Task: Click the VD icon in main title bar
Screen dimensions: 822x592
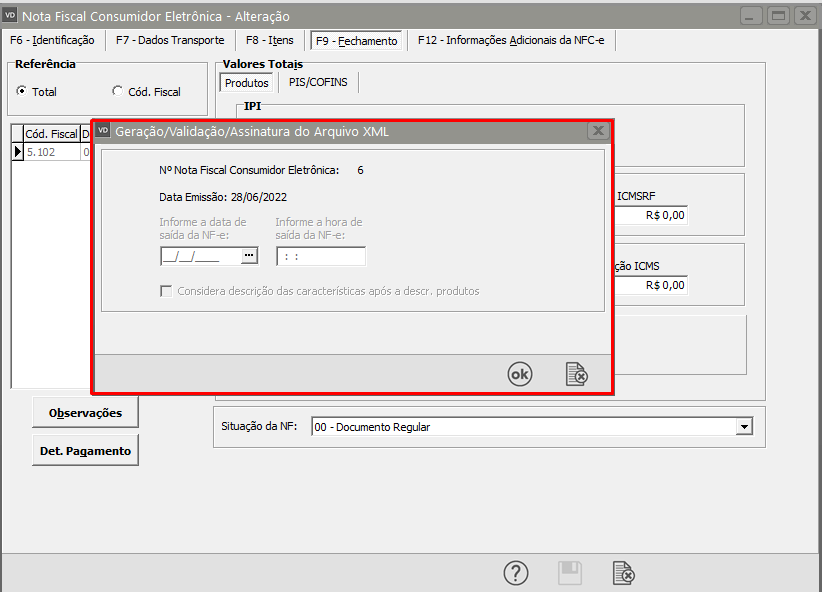Action: (x=11, y=16)
